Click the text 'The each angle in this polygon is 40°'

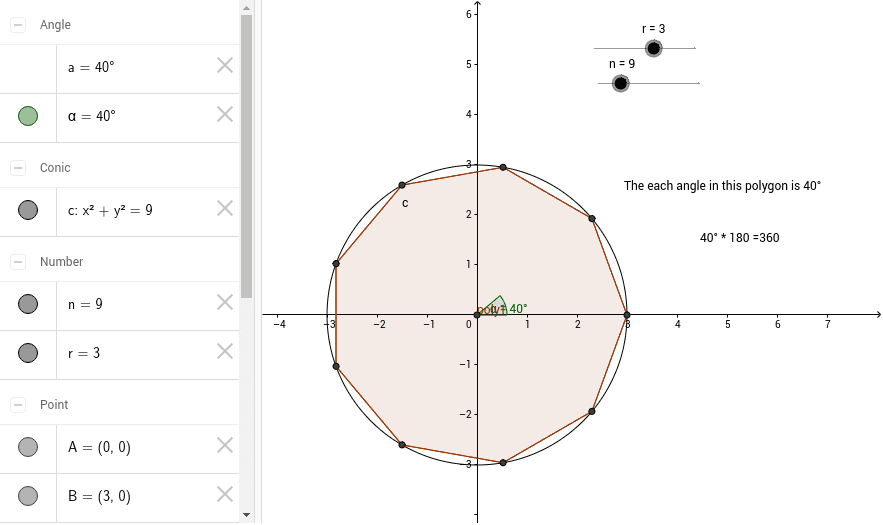point(723,186)
